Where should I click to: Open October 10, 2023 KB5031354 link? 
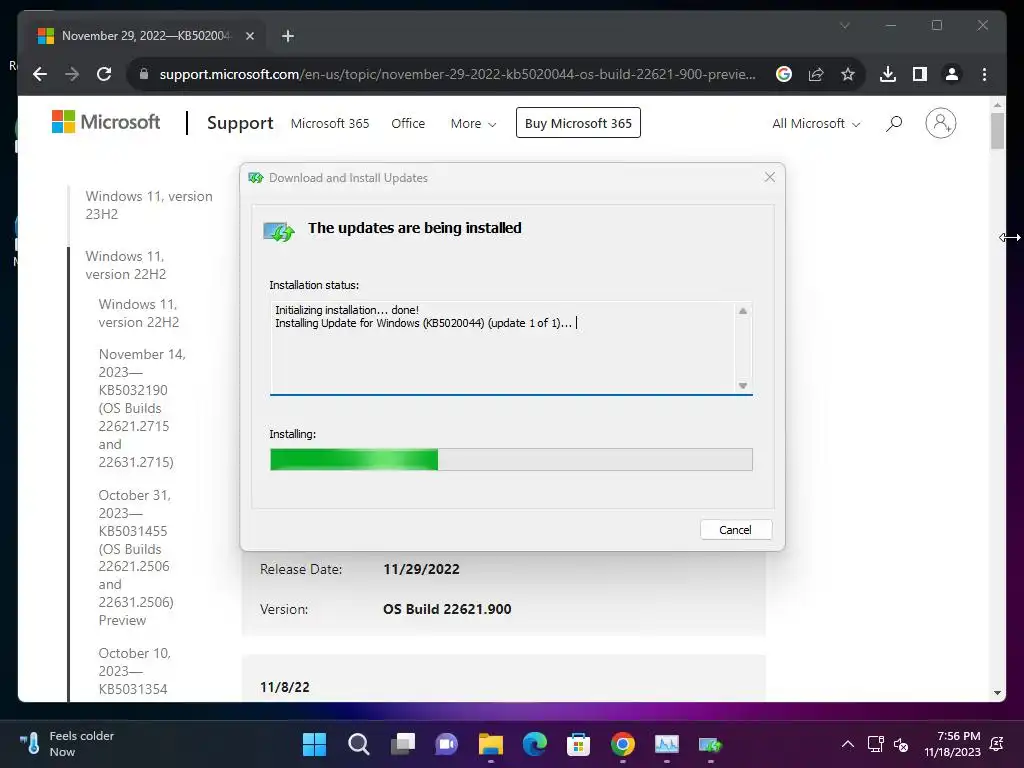click(134, 671)
